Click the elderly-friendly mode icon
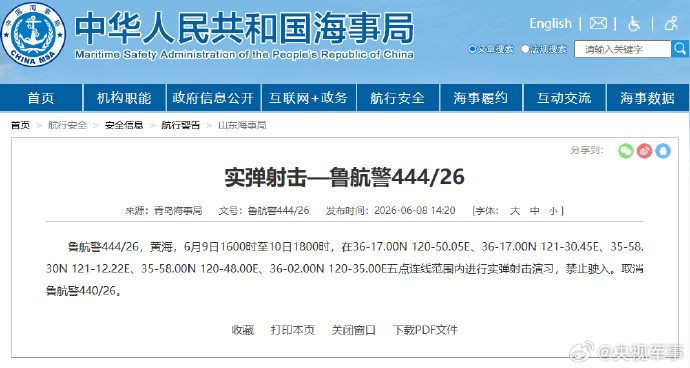Viewport: 690px width, 368px height. point(671,23)
